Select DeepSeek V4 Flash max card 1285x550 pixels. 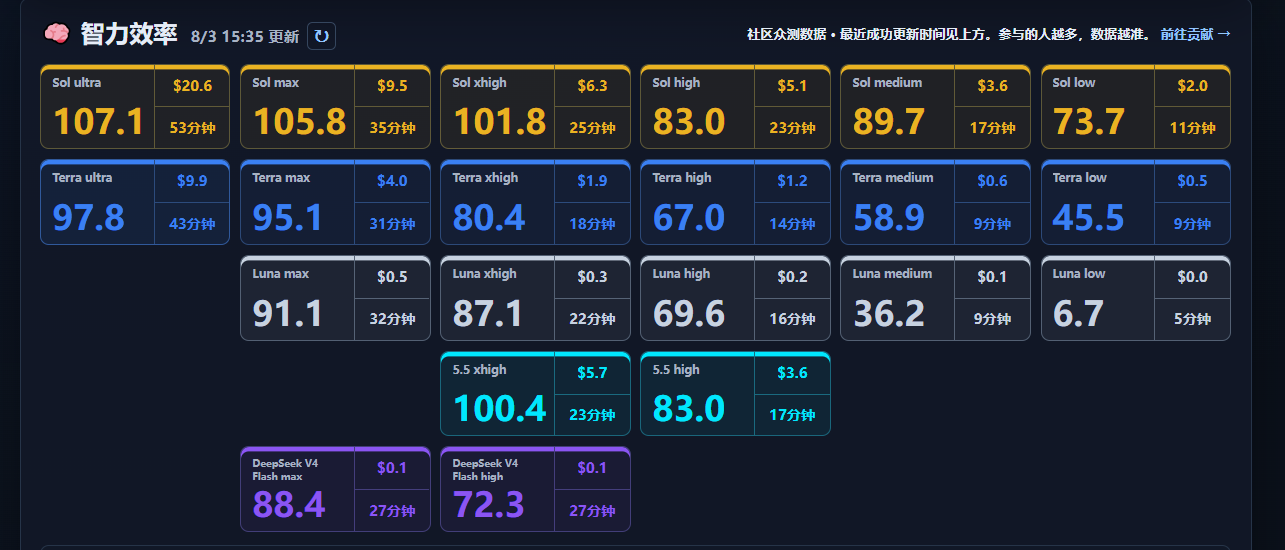point(335,489)
